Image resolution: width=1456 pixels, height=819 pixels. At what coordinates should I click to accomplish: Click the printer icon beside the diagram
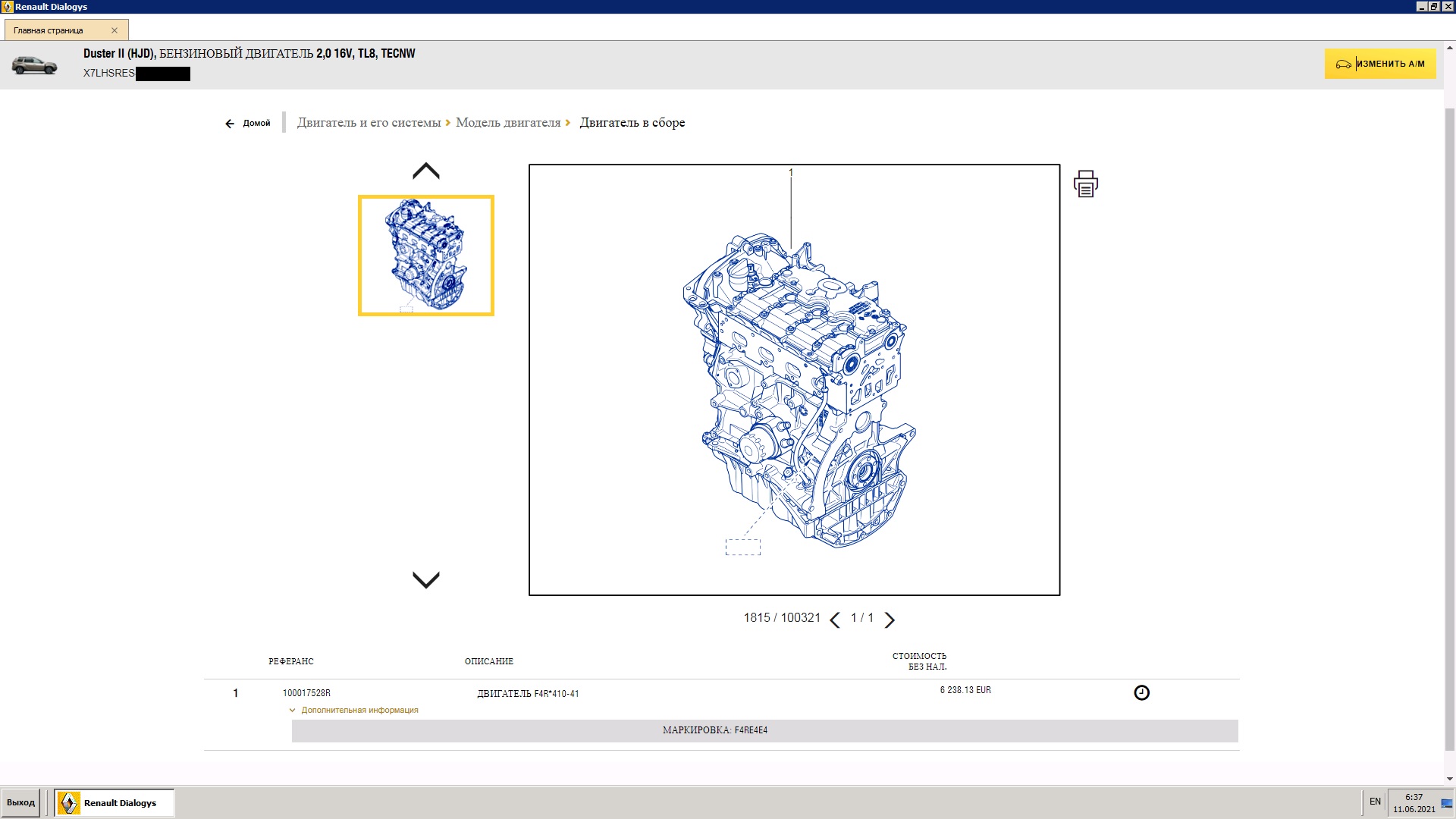pyautogui.click(x=1086, y=184)
